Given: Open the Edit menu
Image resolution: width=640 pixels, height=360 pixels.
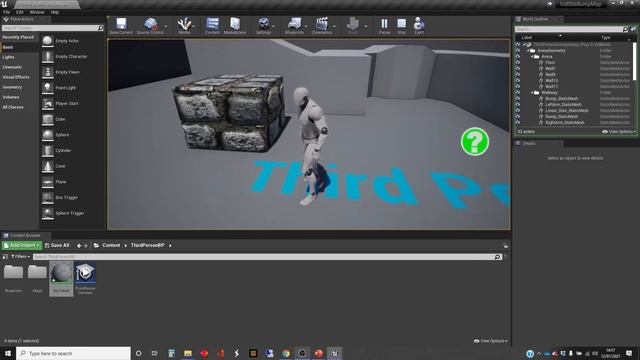Looking at the screenshot, I should (x=19, y=12).
